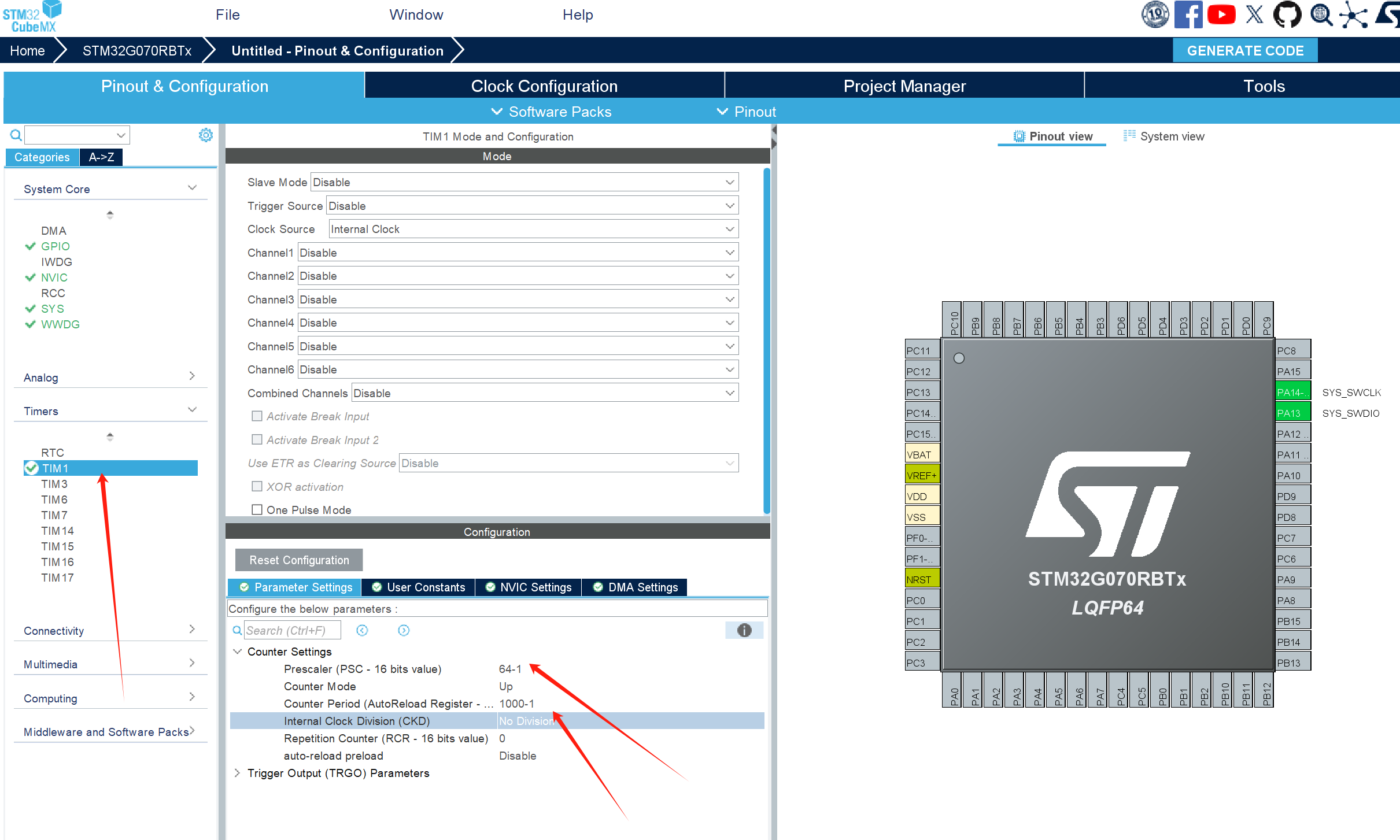This screenshot has width=1400, height=840.
Task: Switch to Clock Configuration tab
Action: click(544, 86)
